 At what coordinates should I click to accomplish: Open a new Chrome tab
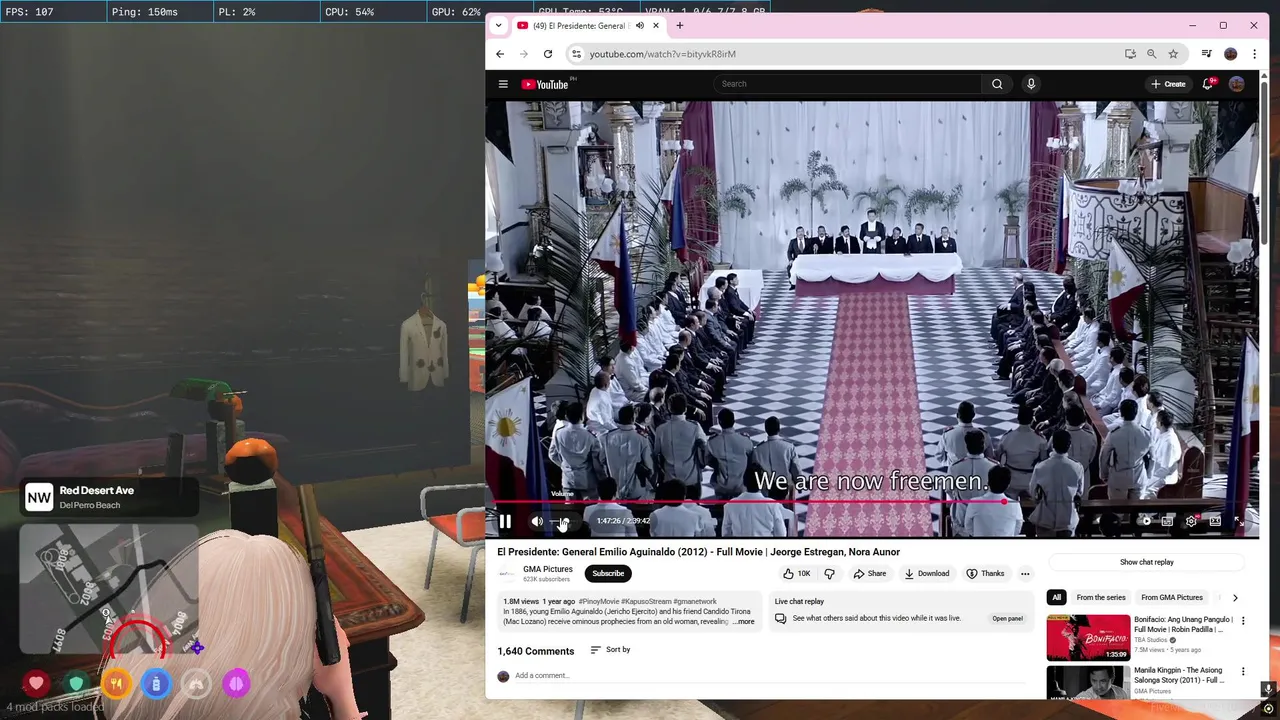point(680,25)
